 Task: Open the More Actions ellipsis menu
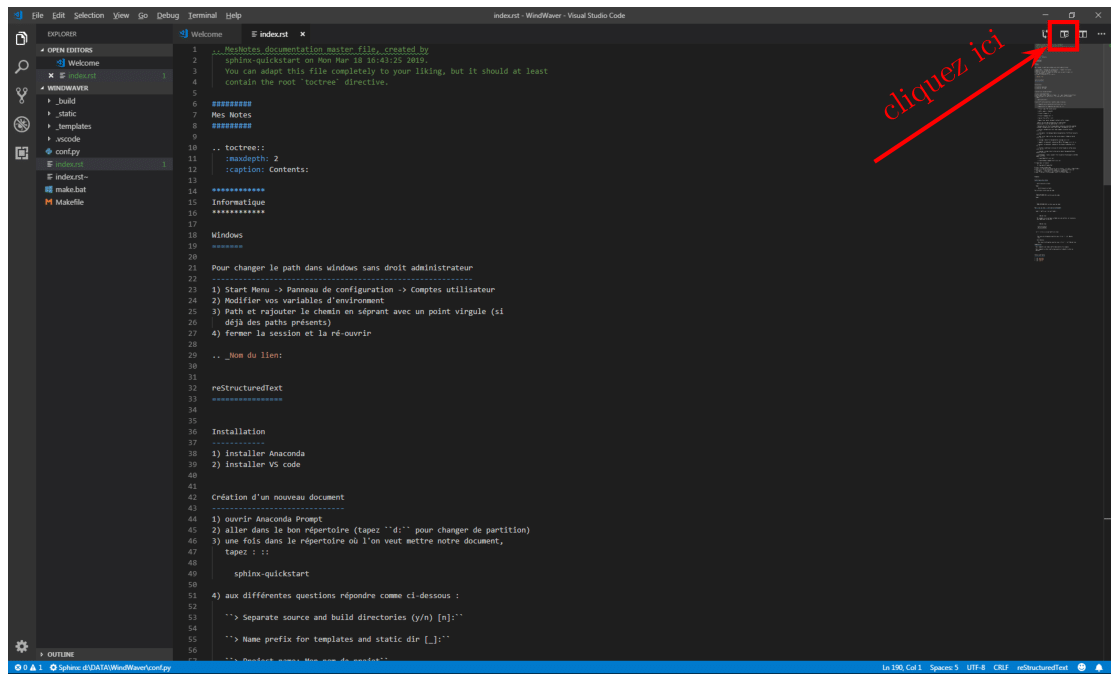[1101, 34]
